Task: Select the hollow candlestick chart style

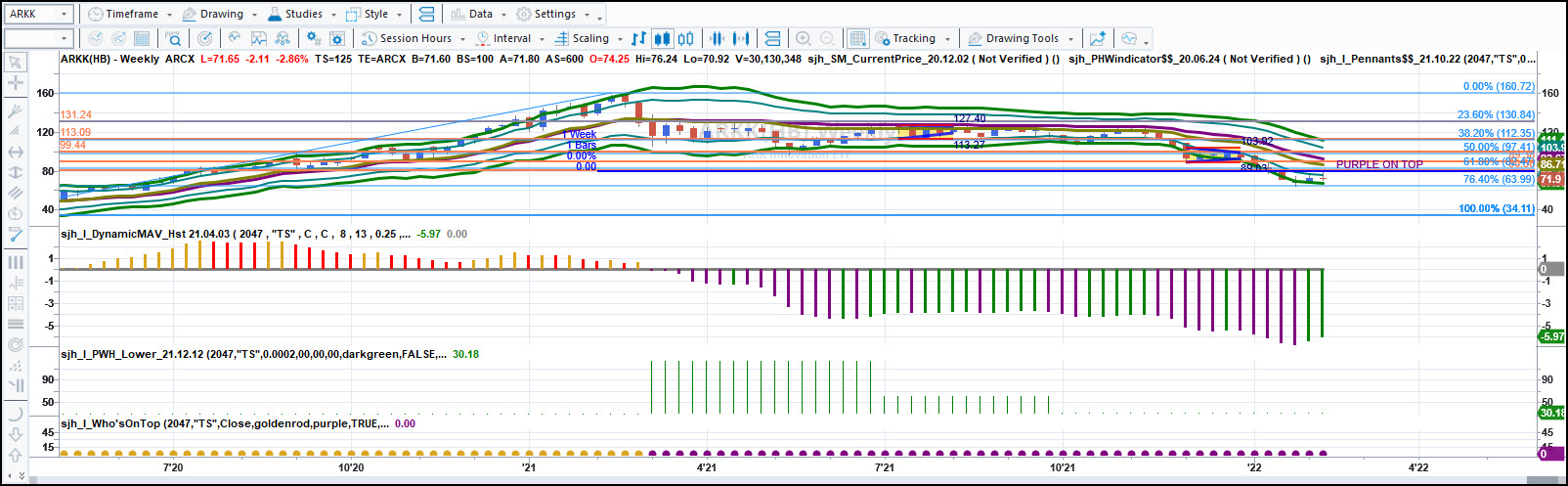Action: [686, 38]
